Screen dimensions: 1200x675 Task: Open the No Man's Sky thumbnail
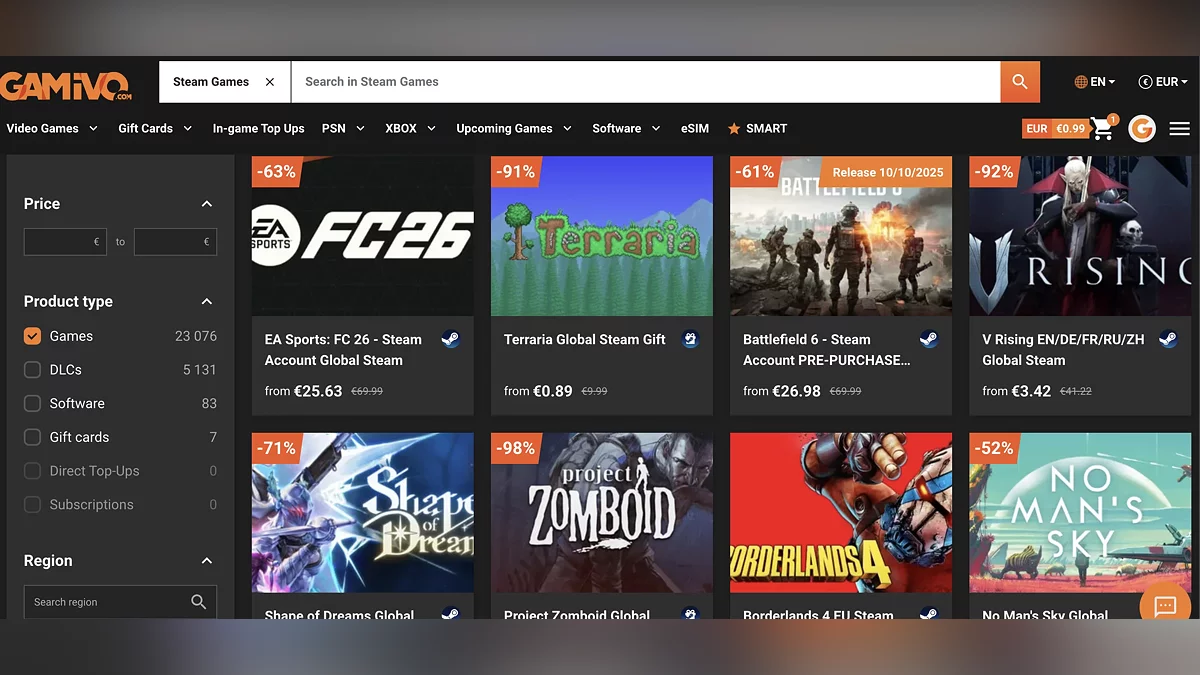click(1080, 512)
